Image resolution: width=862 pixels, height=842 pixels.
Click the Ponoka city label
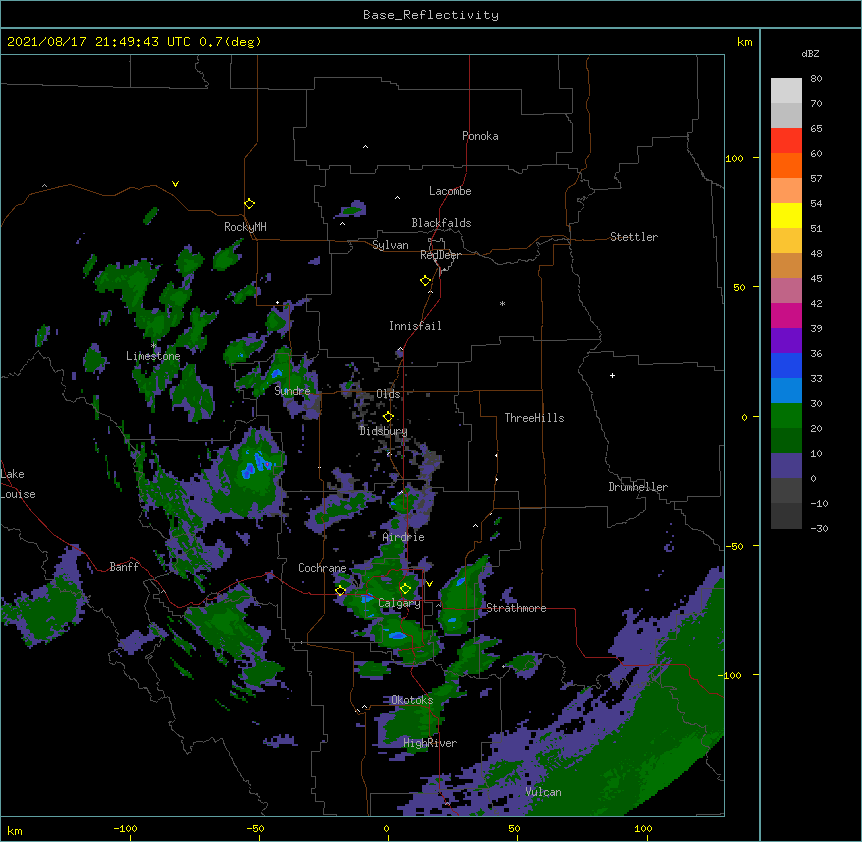tap(480, 136)
